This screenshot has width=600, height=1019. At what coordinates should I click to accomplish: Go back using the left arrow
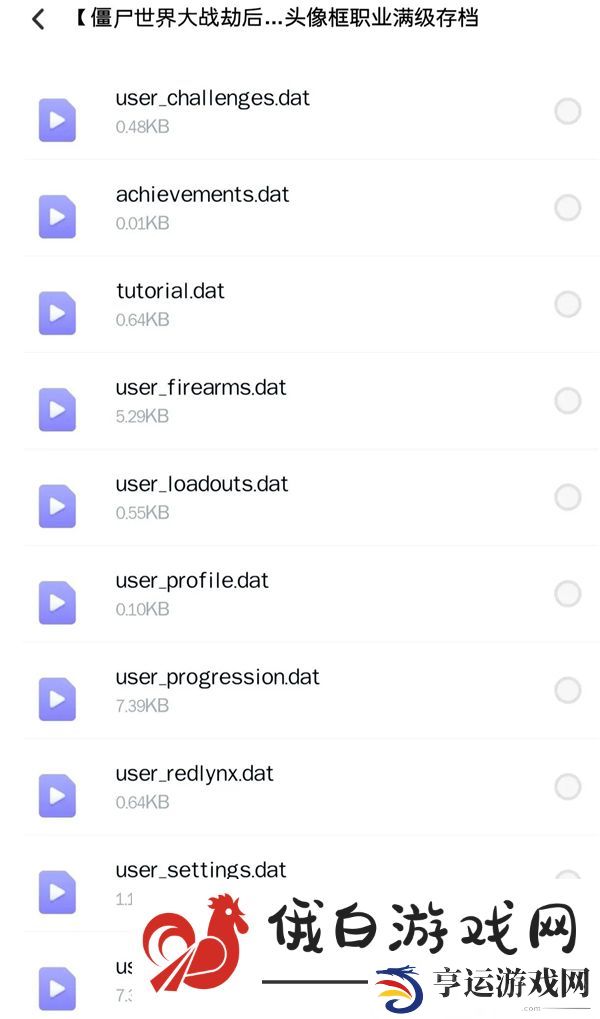click(x=38, y=19)
